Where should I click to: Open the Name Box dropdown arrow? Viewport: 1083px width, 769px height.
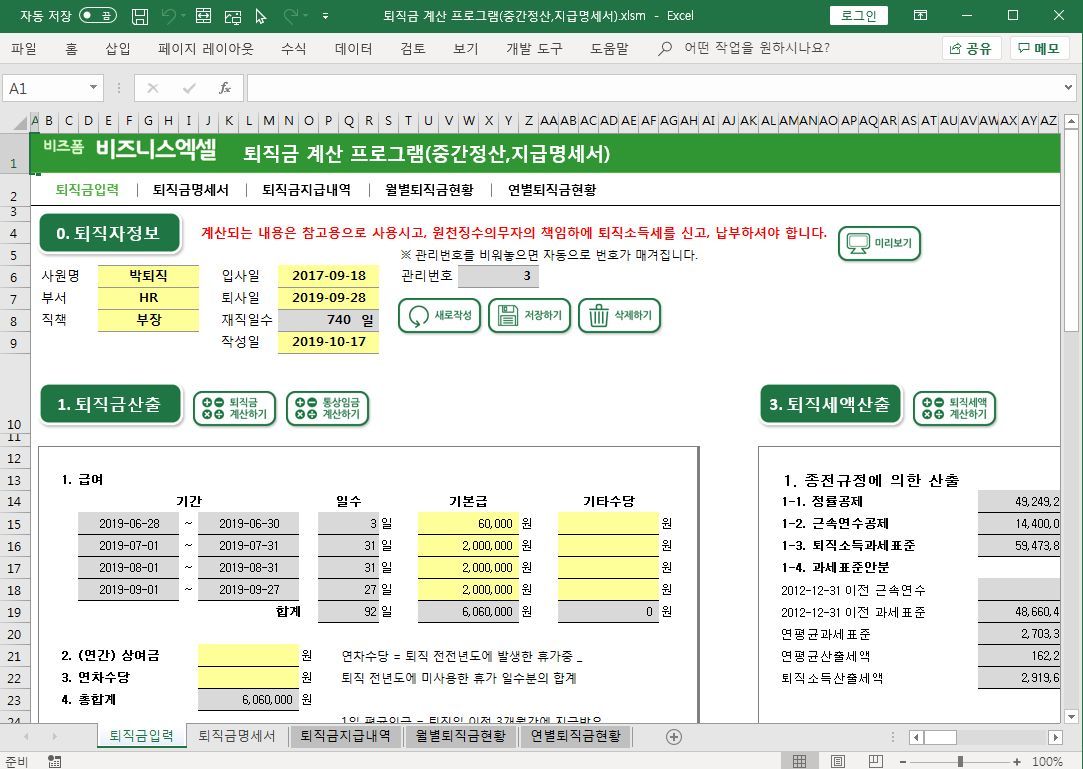click(x=93, y=88)
